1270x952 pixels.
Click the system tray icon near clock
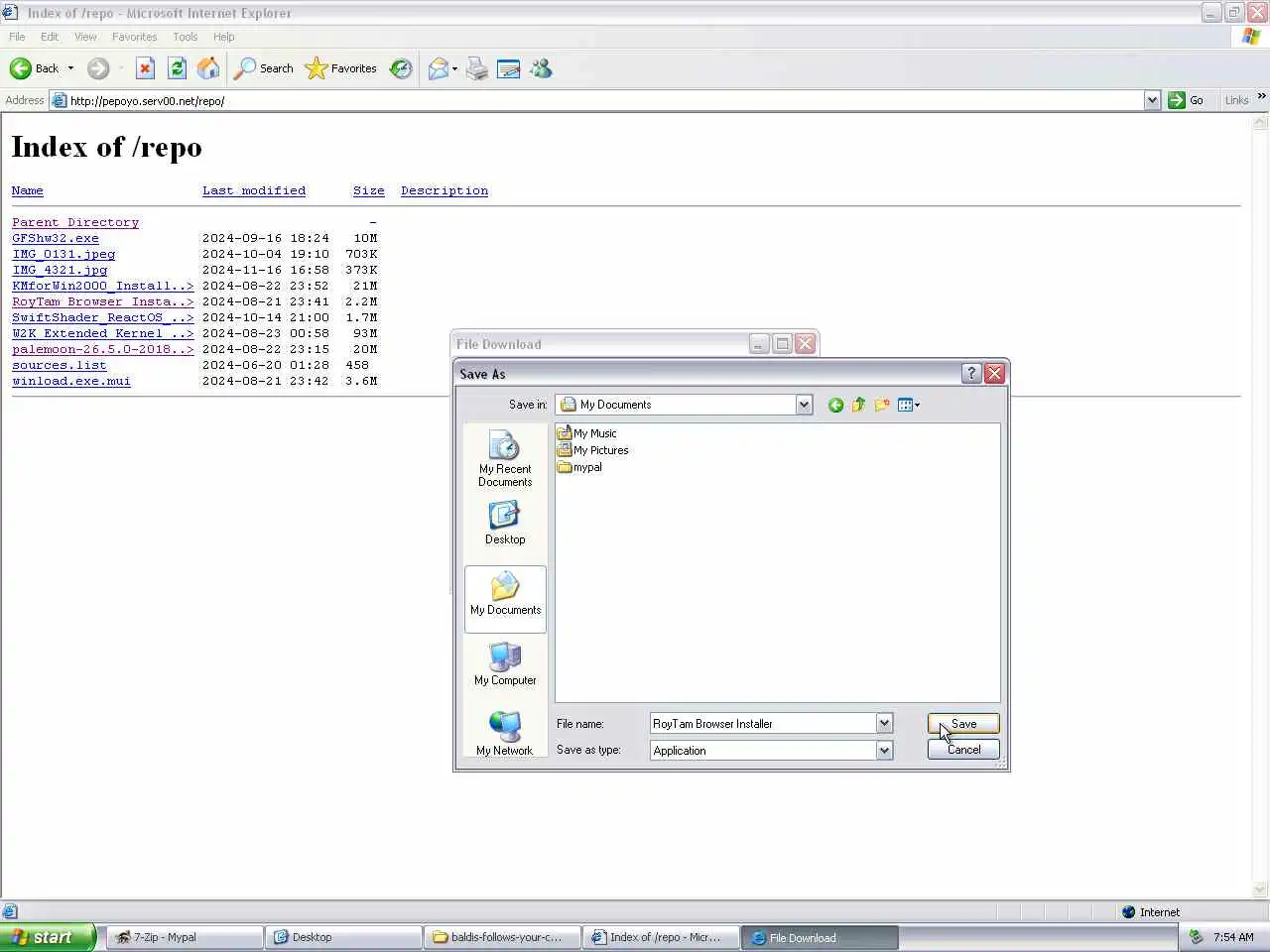pyautogui.click(x=1196, y=936)
